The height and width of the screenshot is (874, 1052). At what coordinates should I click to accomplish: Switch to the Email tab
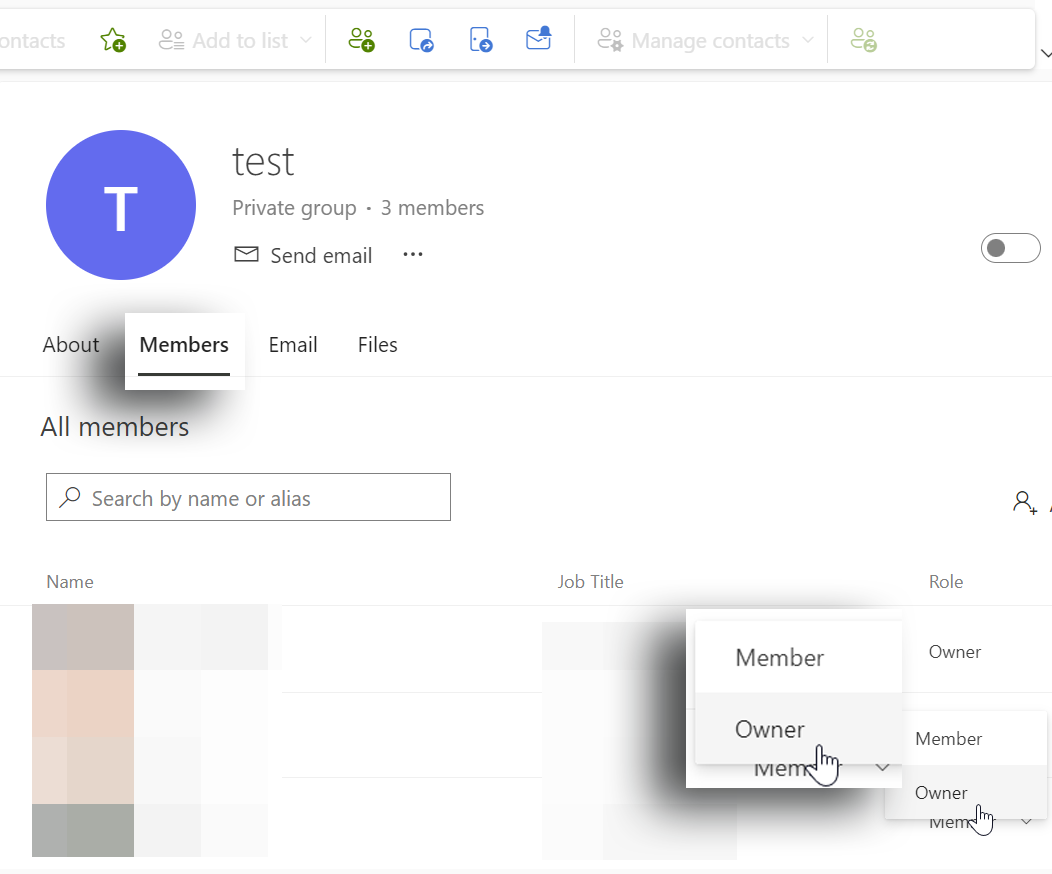[293, 345]
